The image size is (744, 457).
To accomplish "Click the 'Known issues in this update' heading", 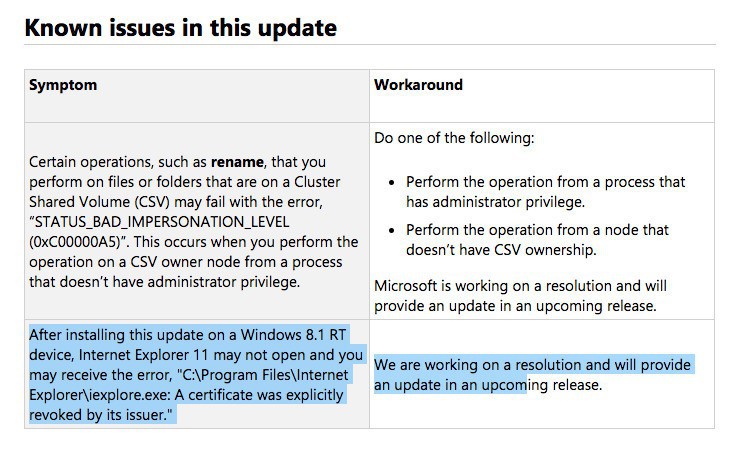I will tap(180, 27).
